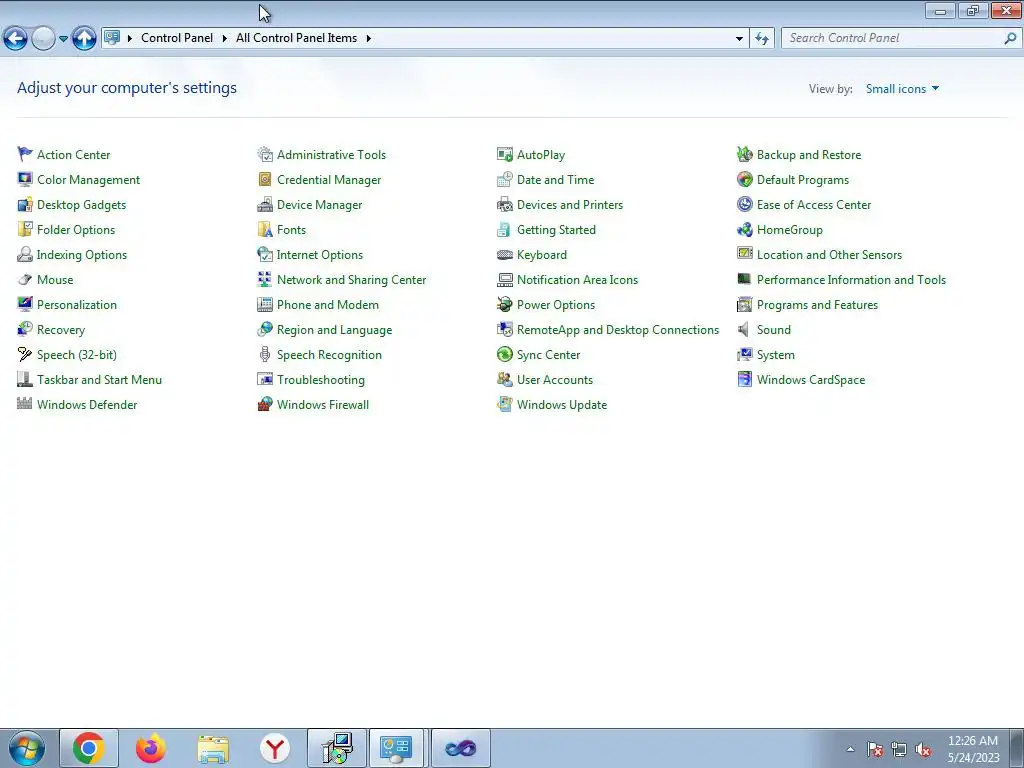Viewport: 1024px width, 768px height.
Task: Open Performance Information and Tools link
Action: [x=851, y=280]
